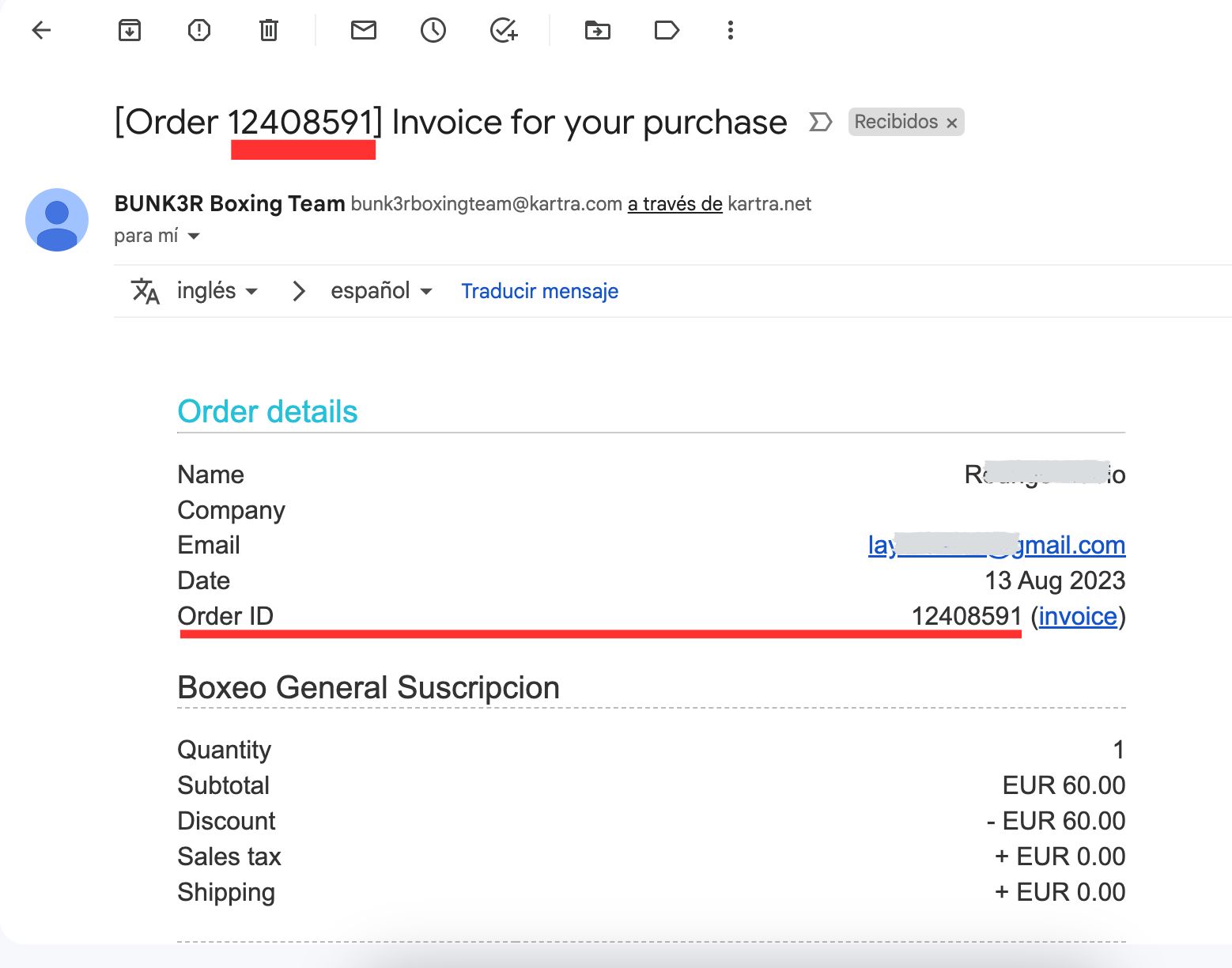Open the español target language dropdown

[x=381, y=291]
